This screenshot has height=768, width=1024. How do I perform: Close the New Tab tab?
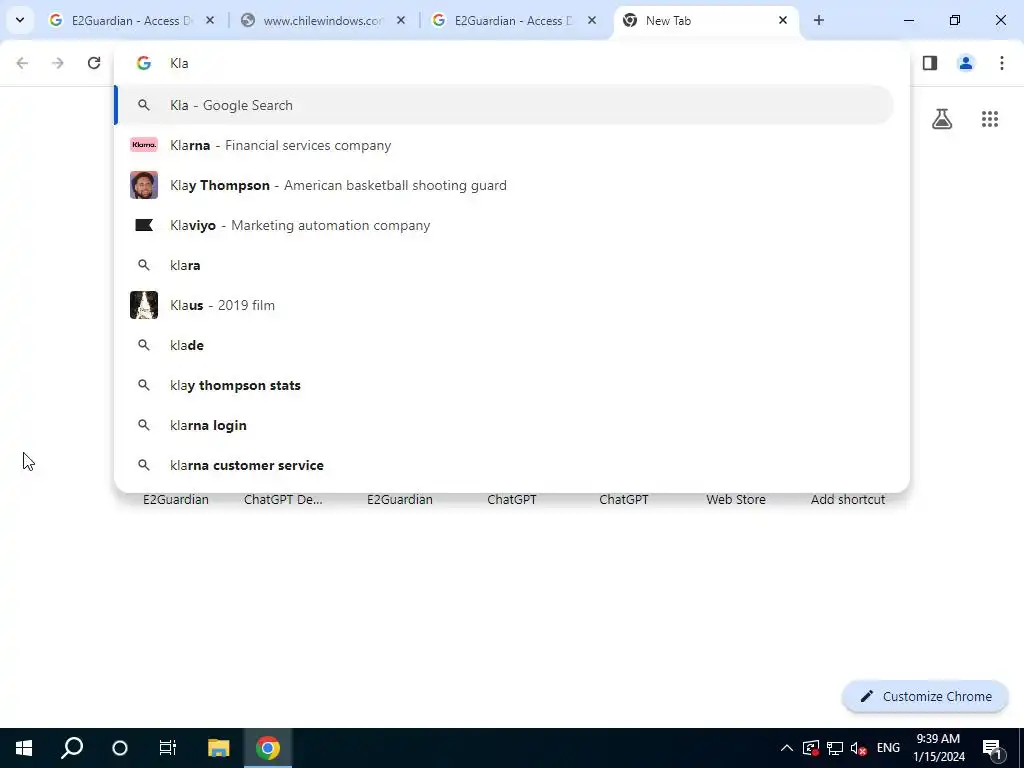[x=783, y=21]
